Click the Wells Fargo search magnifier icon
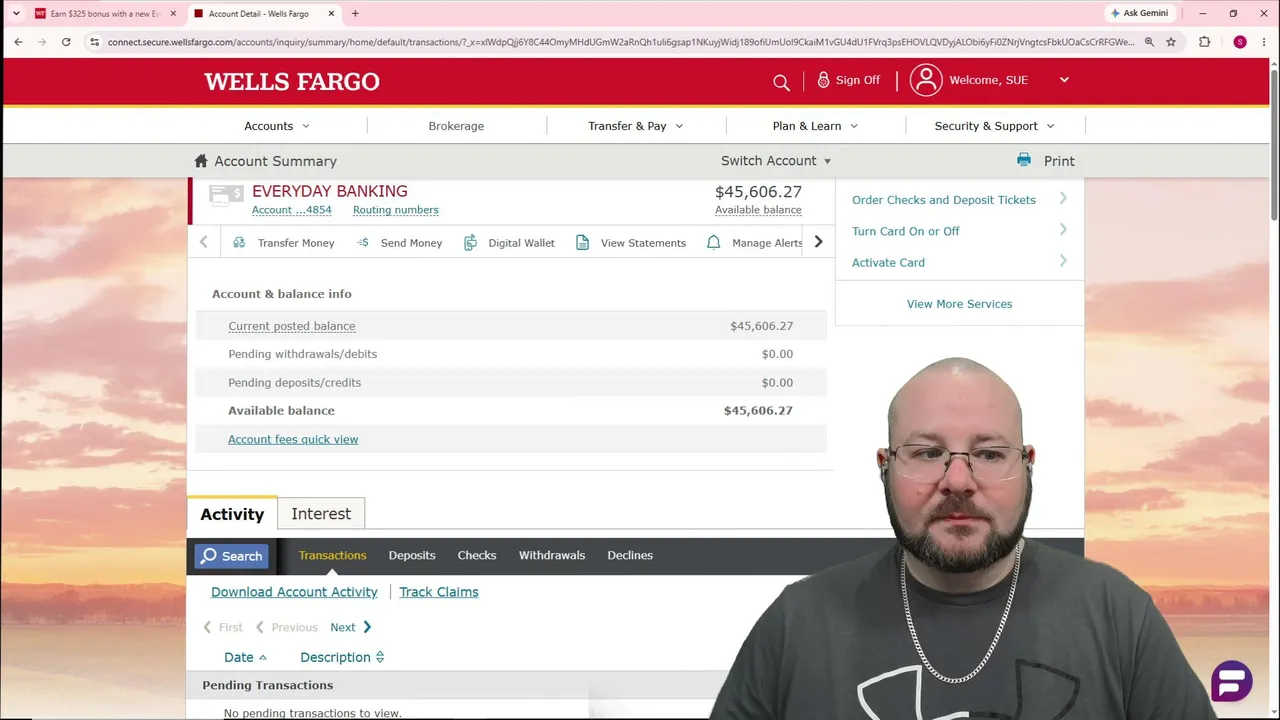This screenshot has height=720, width=1280. point(781,82)
